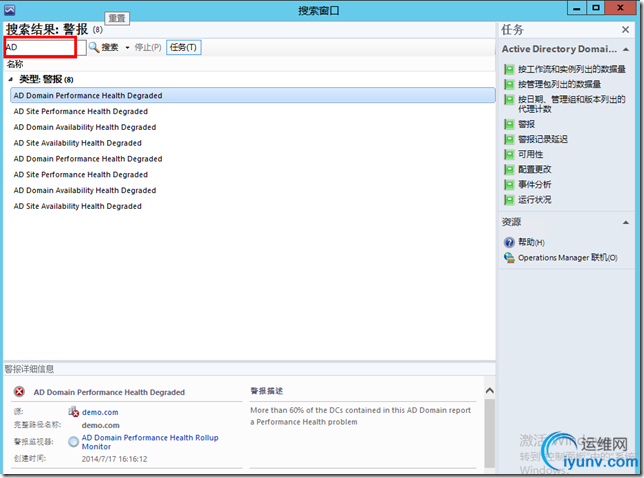Open the 运行状况 report icon

point(509,200)
